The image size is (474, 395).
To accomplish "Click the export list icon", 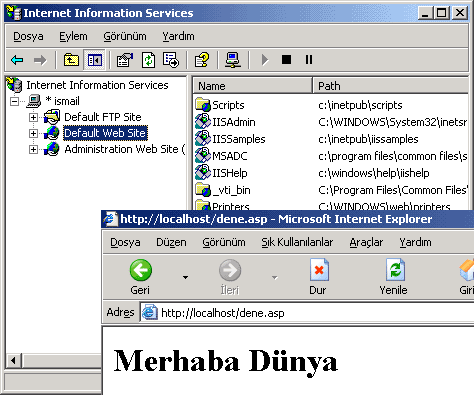I will point(171,60).
